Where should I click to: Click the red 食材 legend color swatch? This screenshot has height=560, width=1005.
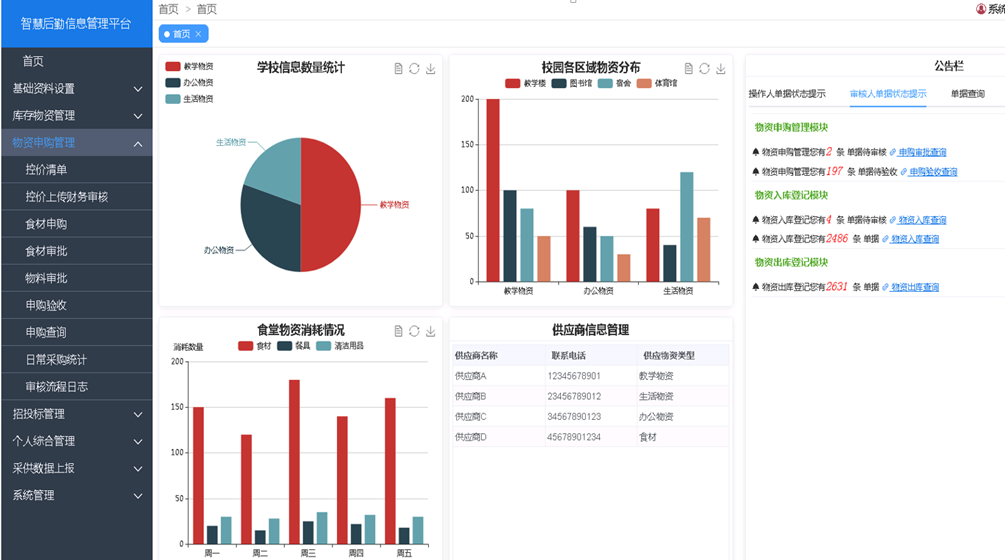click(x=245, y=346)
